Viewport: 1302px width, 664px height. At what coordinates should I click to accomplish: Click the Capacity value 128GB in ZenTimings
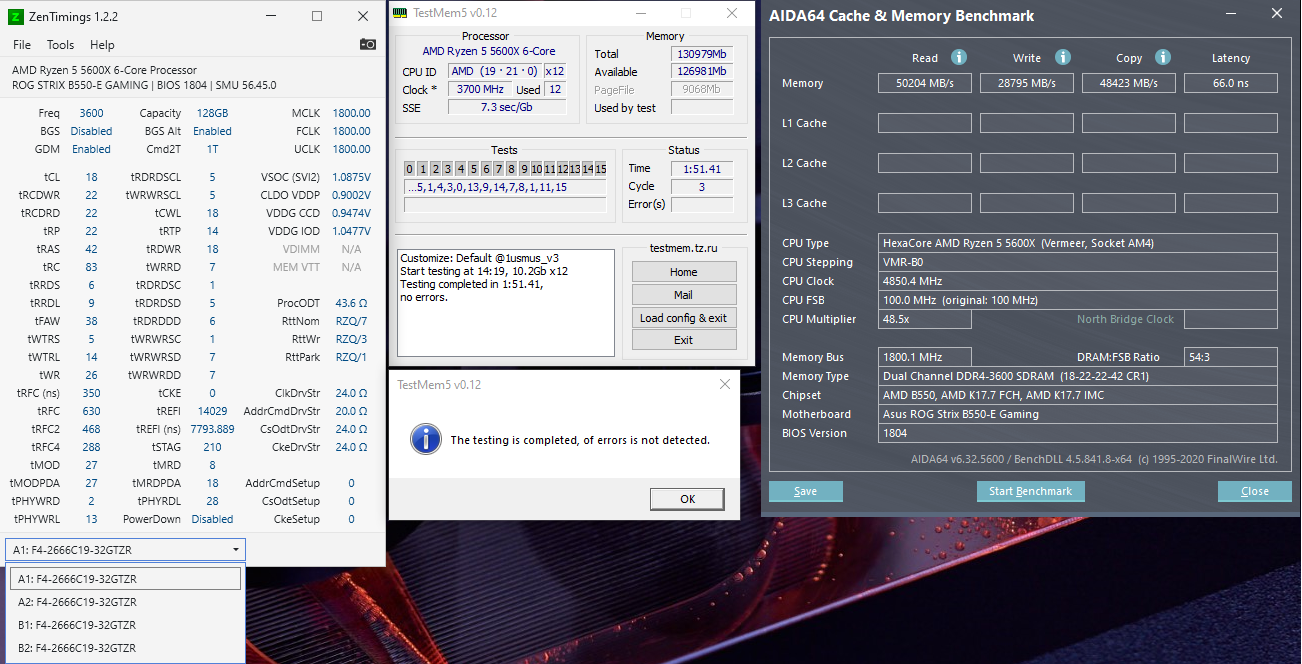212,113
